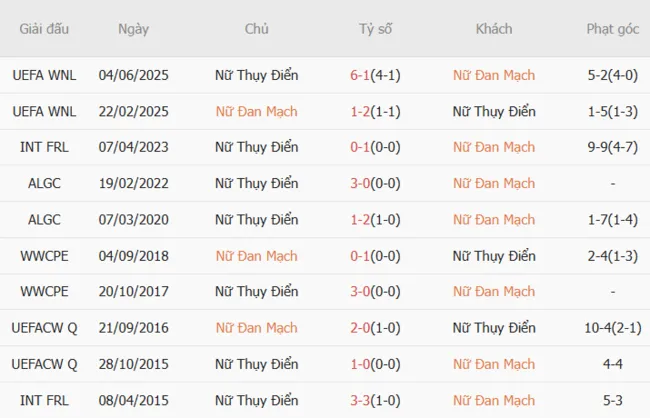Screen dimensions: 650x418
Task: Open the 1-0(0-0) match score
Action: (375, 364)
